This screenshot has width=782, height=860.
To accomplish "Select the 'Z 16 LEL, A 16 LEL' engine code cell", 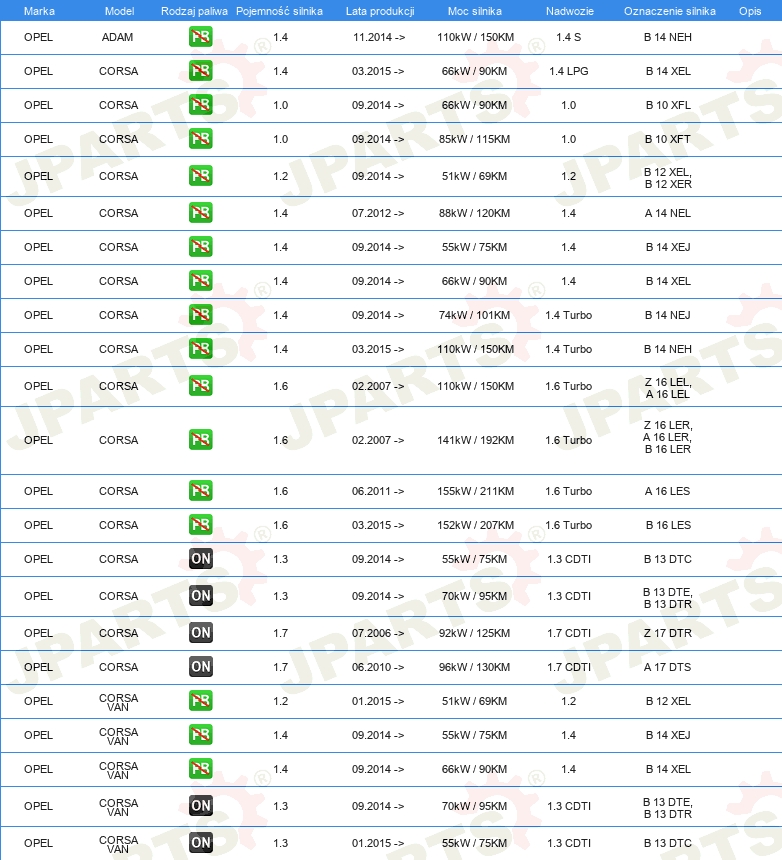I will (x=668, y=388).
